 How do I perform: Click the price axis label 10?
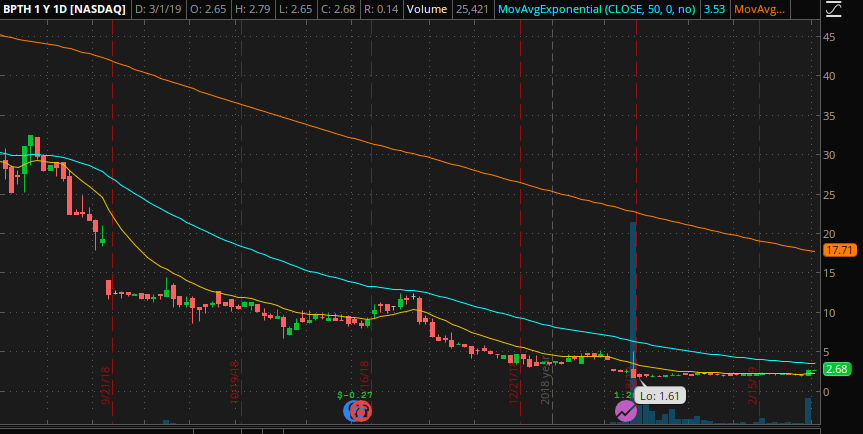click(829, 312)
